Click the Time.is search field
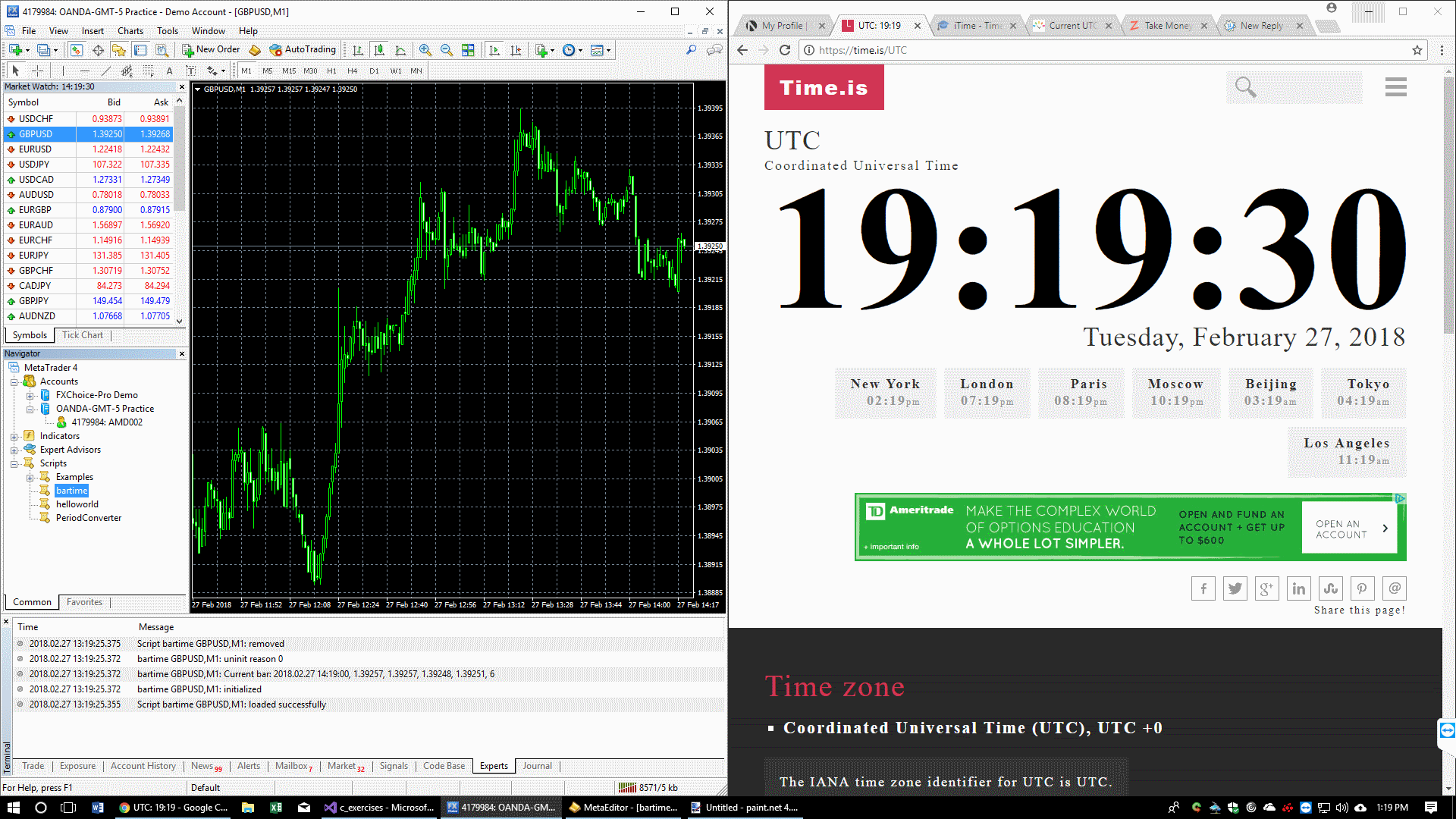The width and height of the screenshot is (1456, 819). pyautogui.click(x=1294, y=87)
